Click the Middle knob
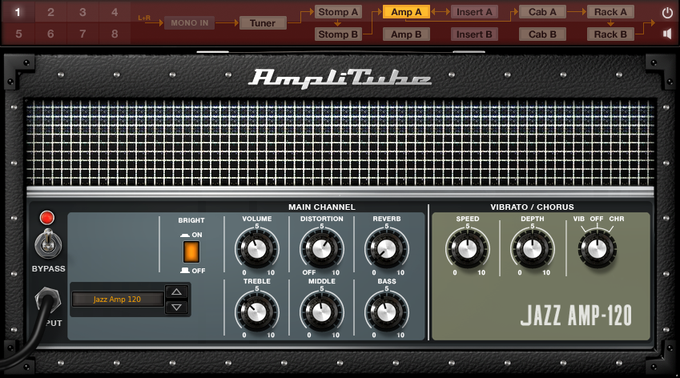 point(321,312)
